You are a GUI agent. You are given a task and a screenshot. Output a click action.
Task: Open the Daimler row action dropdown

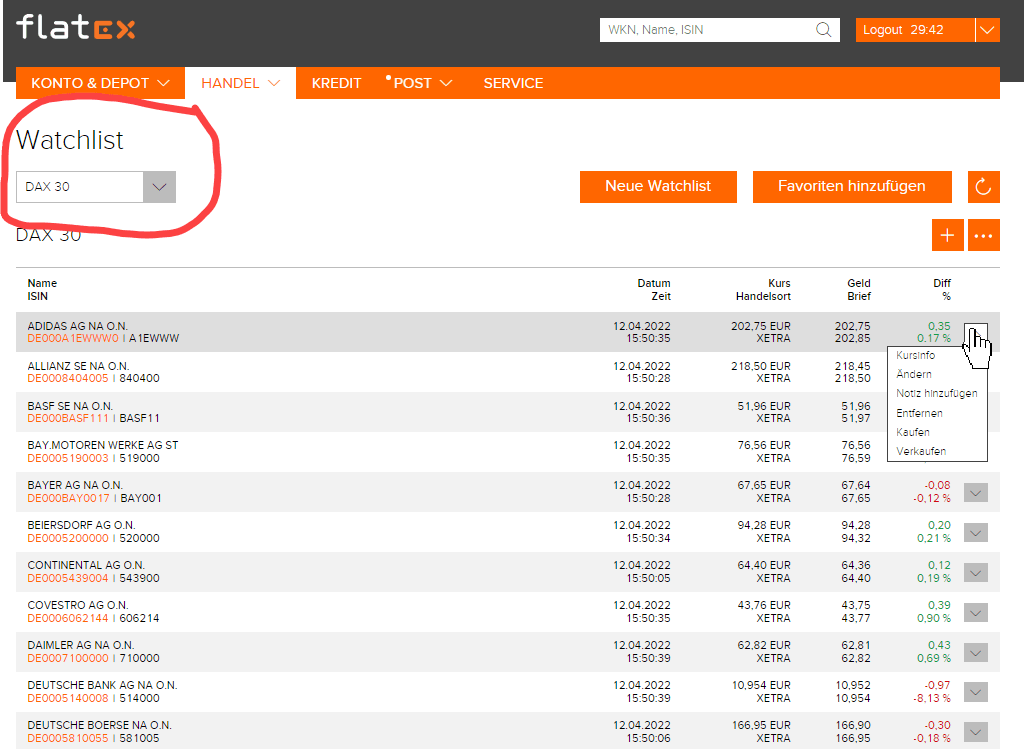pos(976,652)
